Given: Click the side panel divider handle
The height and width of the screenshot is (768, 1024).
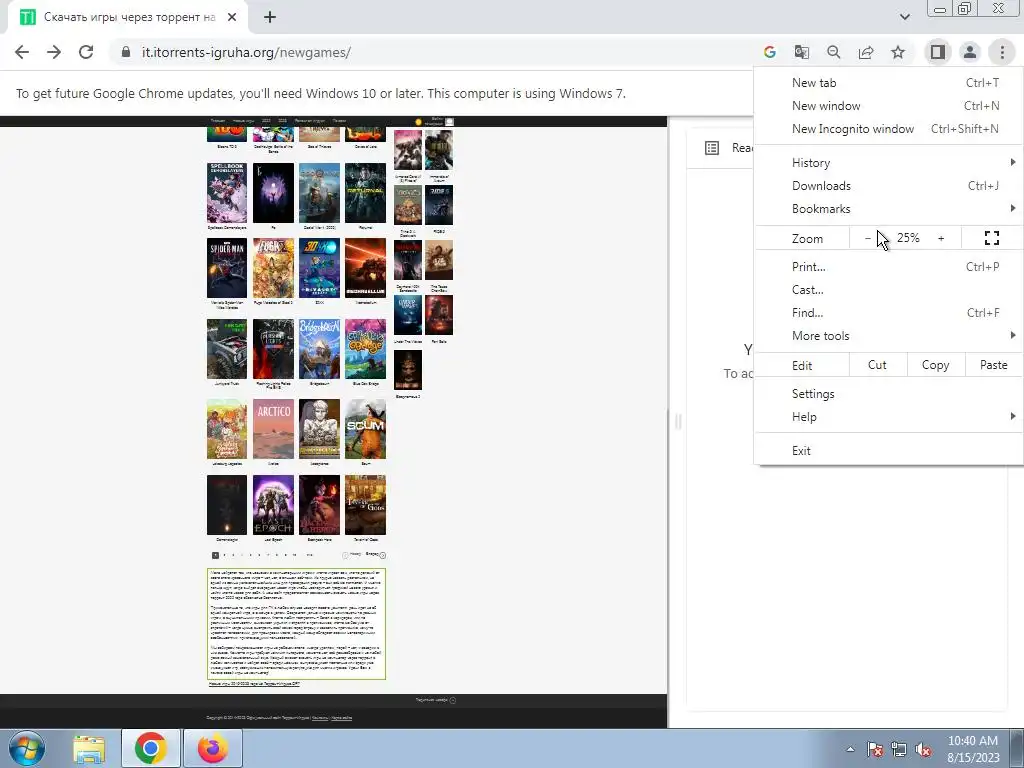Looking at the screenshot, I should point(677,422).
